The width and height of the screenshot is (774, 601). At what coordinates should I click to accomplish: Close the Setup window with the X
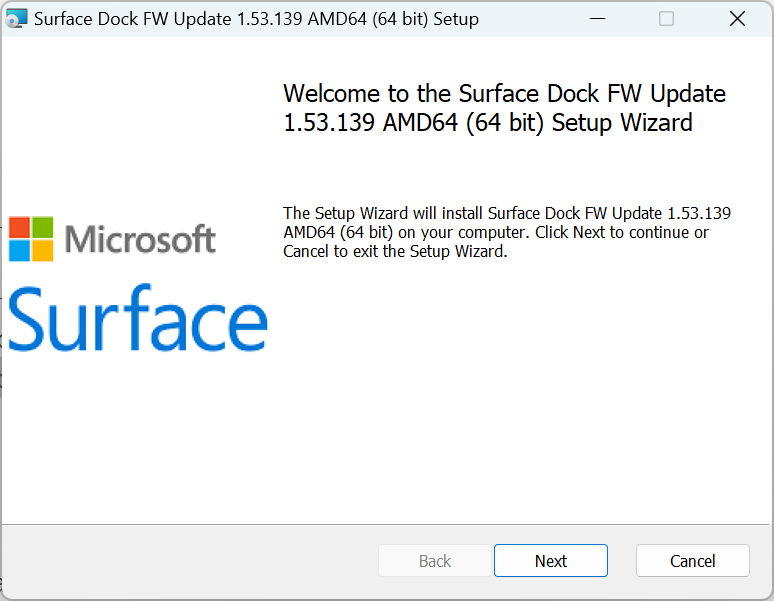[737, 19]
